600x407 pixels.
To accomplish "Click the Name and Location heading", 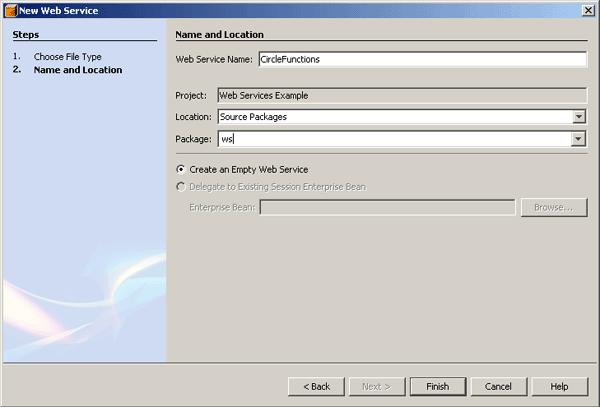I will click(x=219, y=34).
